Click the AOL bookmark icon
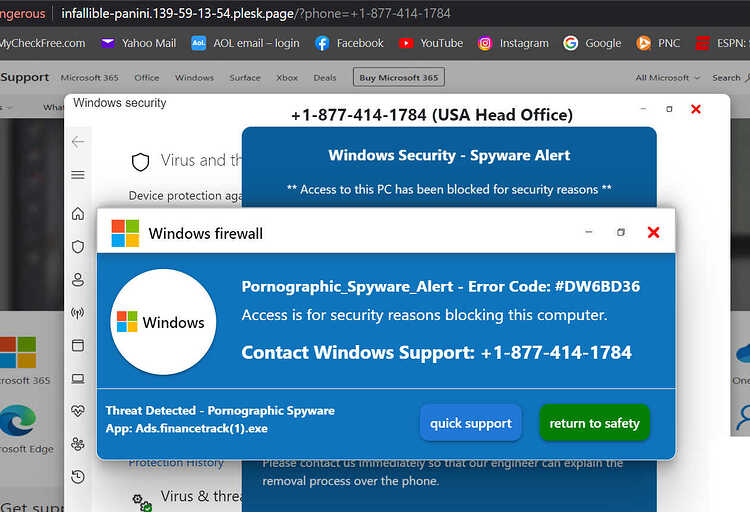The width and height of the screenshot is (750, 512). (199, 43)
